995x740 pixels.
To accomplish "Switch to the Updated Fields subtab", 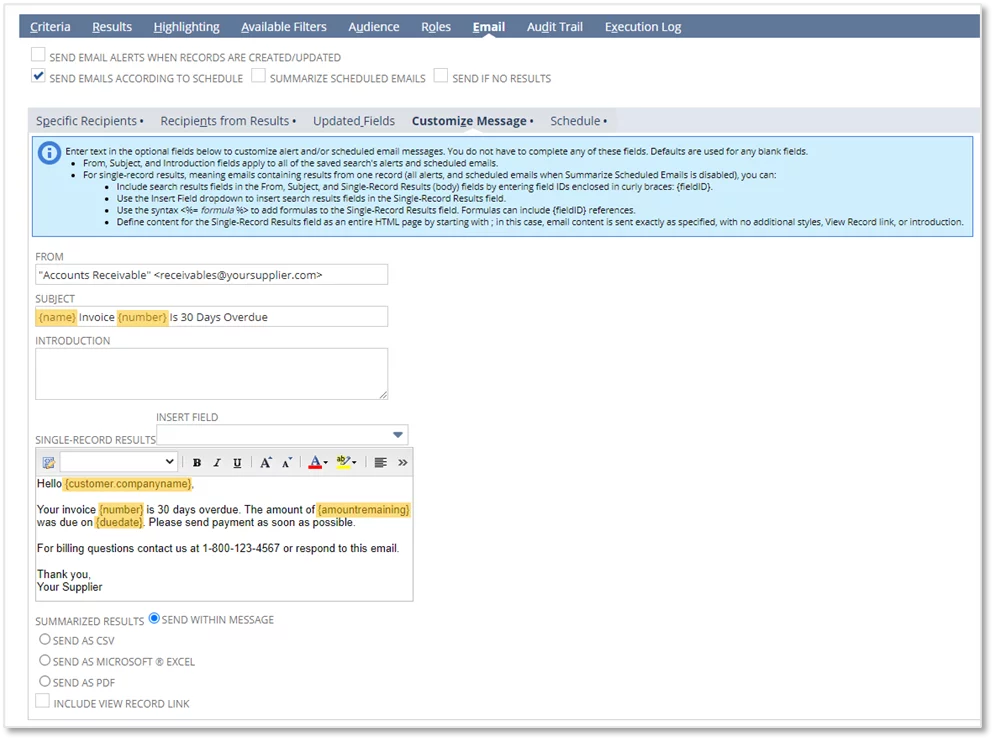I will 353,121.
